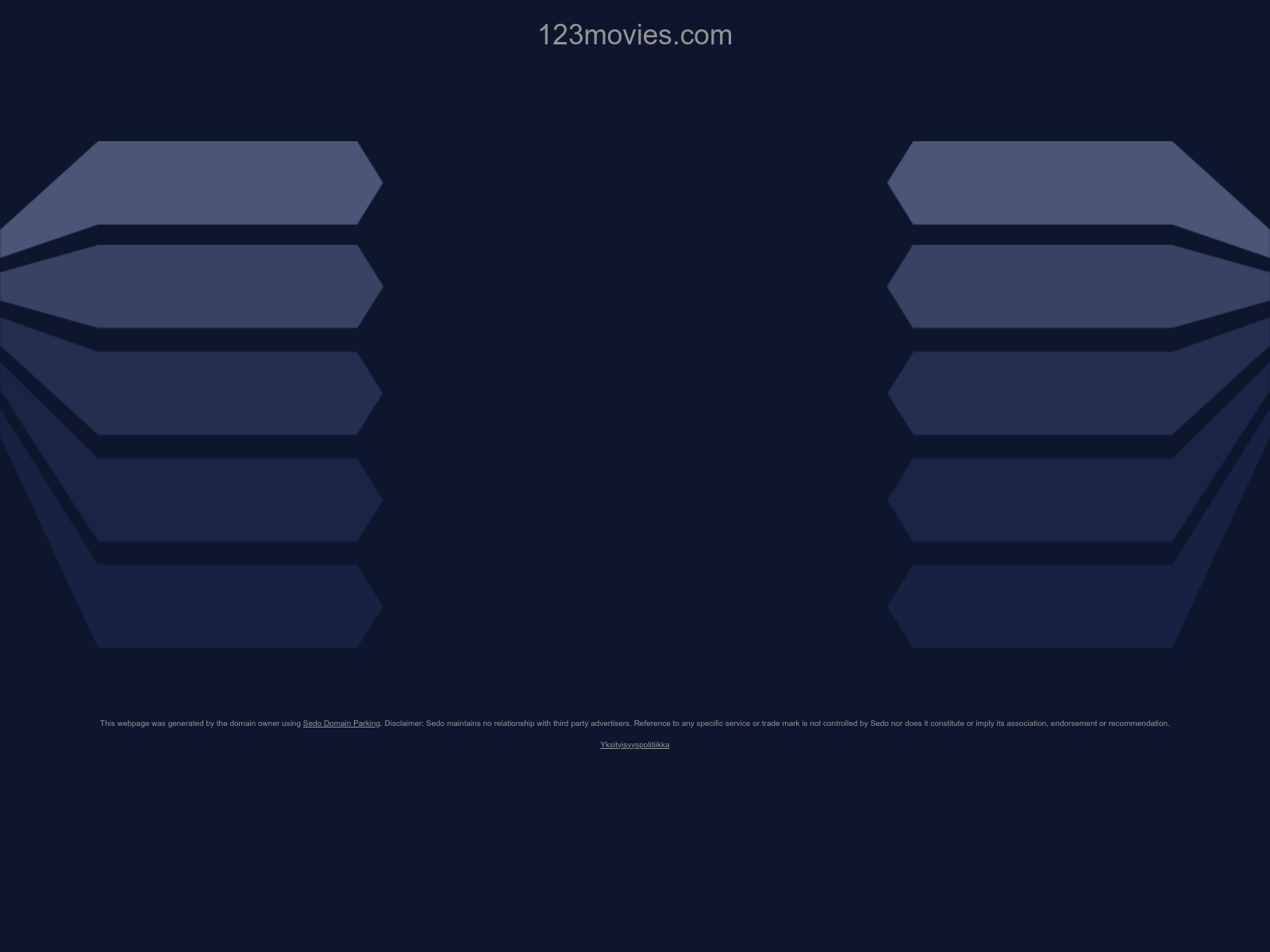Click the disclaimer text mentioning third party advertisers
The image size is (1270, 952).
(x=634, y=724)
